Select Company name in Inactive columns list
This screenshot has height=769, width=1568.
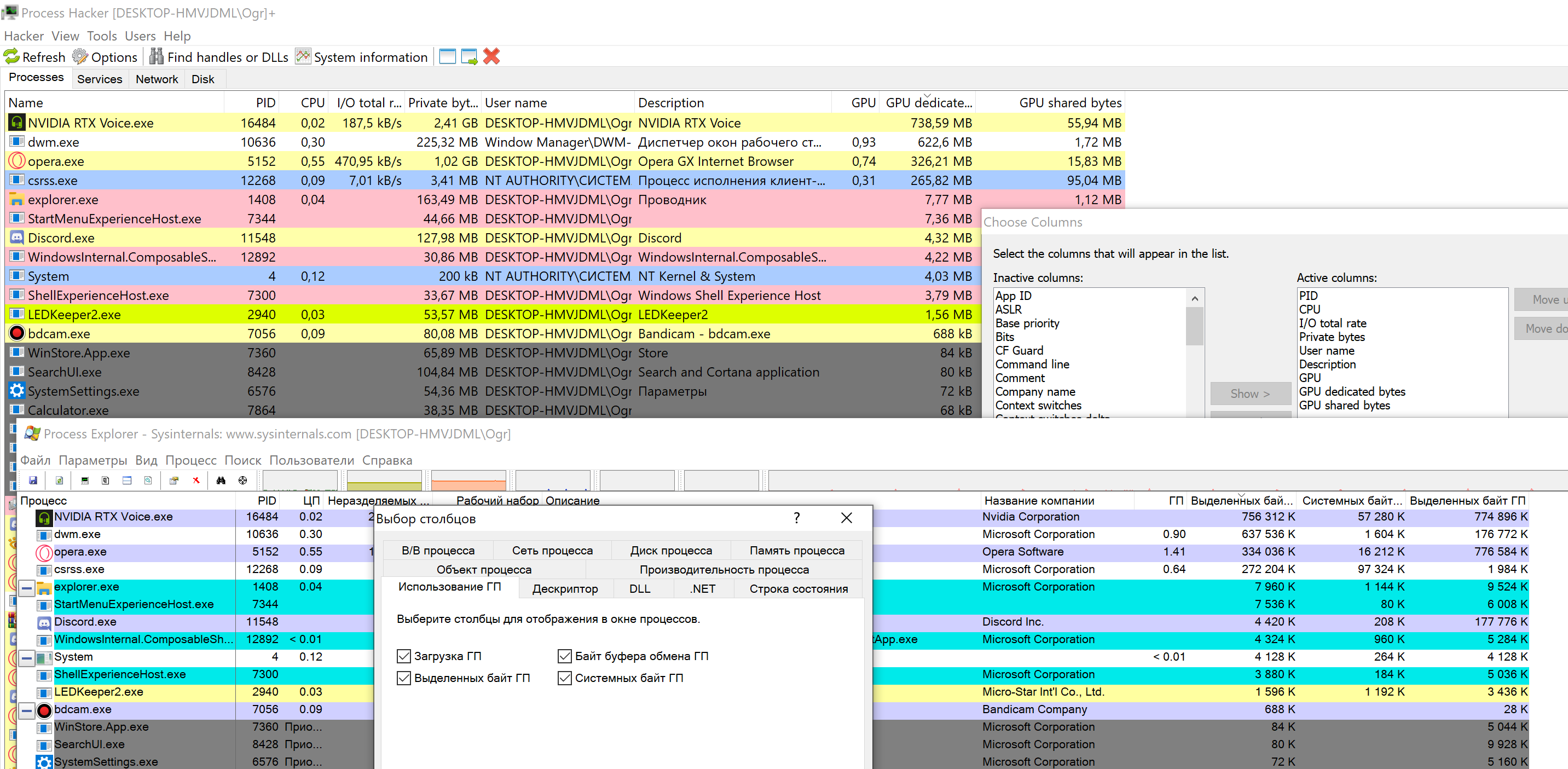click(1035, 391)
